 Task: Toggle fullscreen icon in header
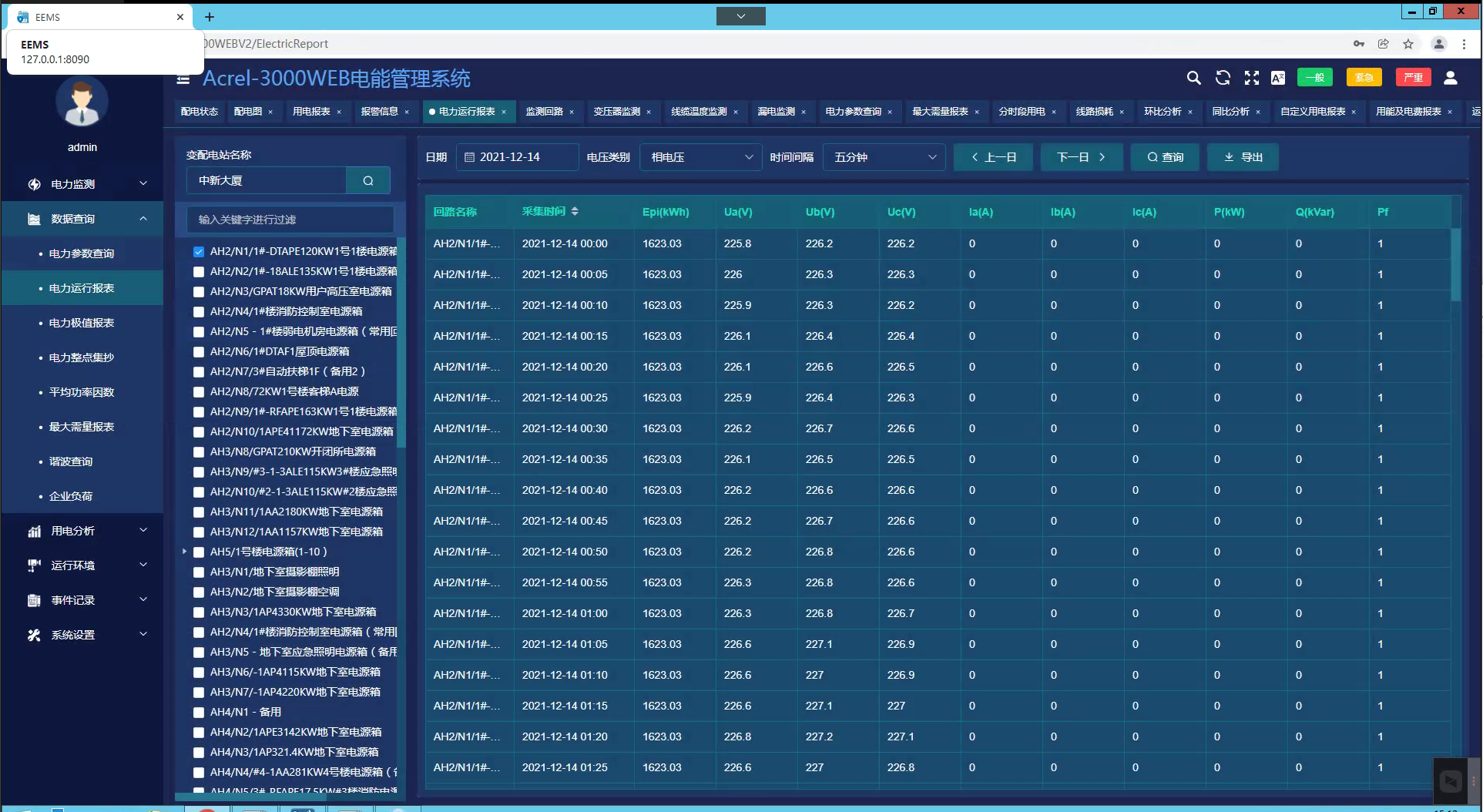[x=1252, y=78]
